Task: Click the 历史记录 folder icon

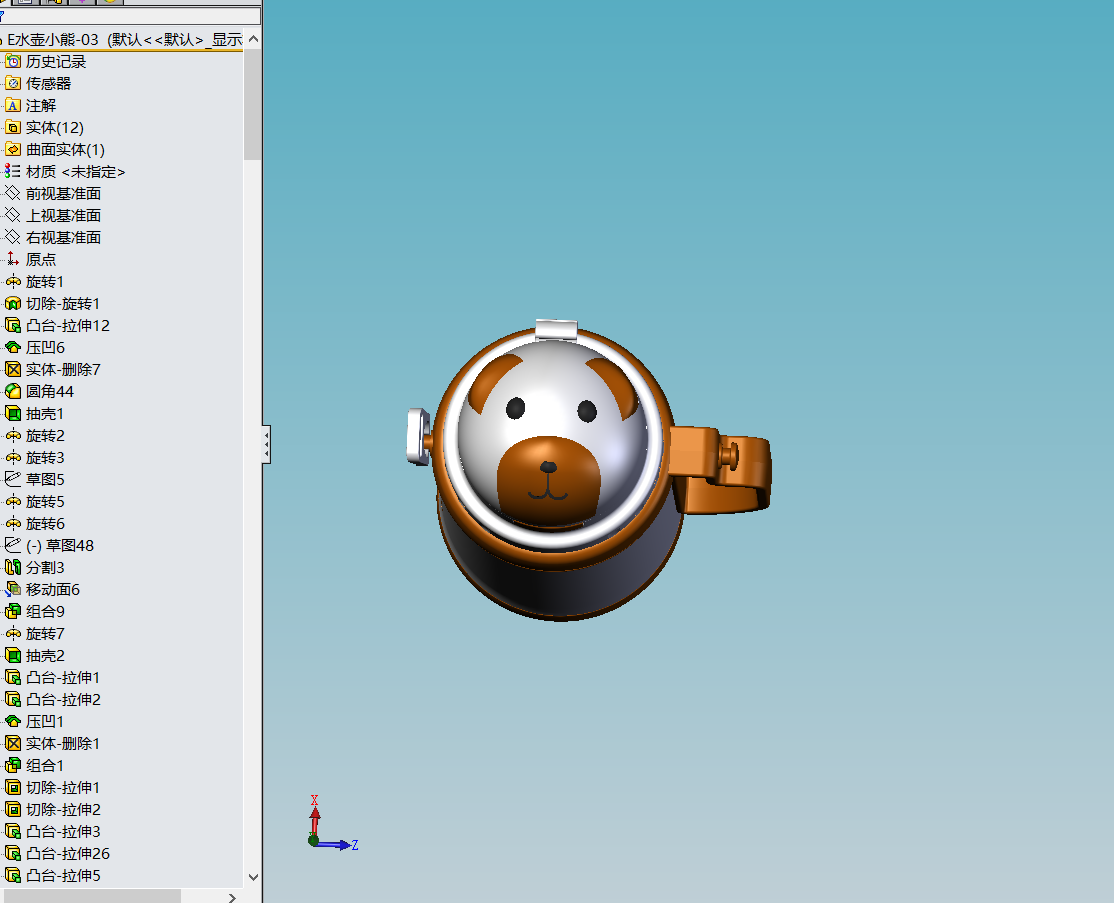Action: pyautogui.click(x=13, y=62)
